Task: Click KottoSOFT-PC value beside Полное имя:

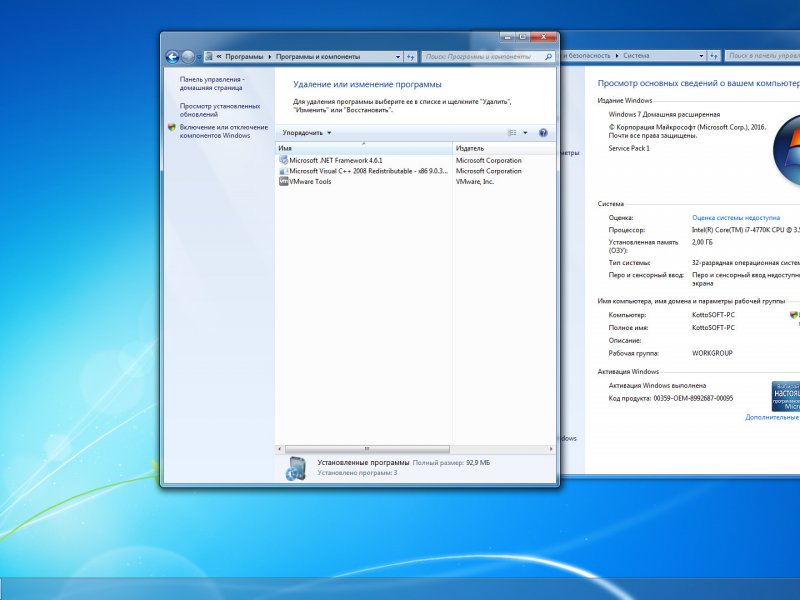Action: coord(713,328)
